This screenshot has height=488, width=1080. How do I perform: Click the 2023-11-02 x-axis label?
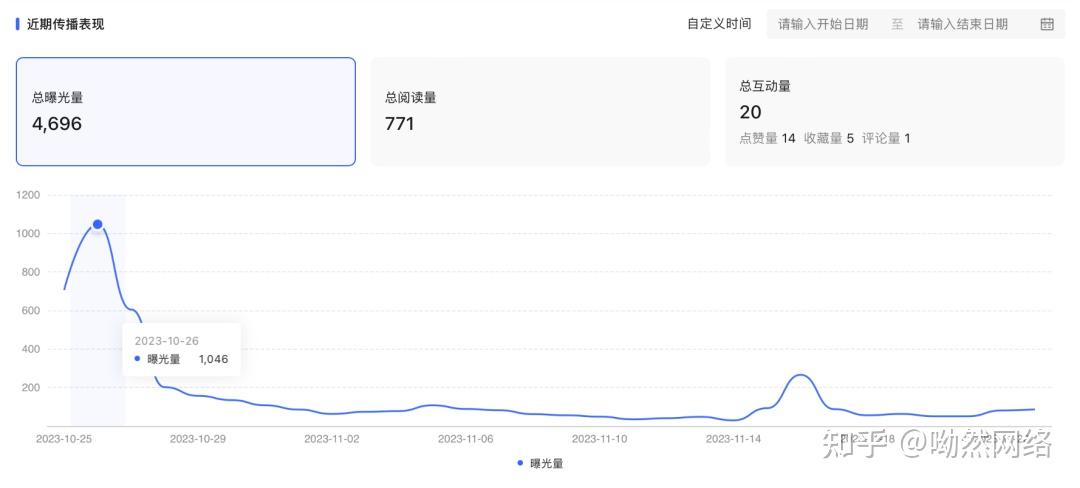point(331,438)
